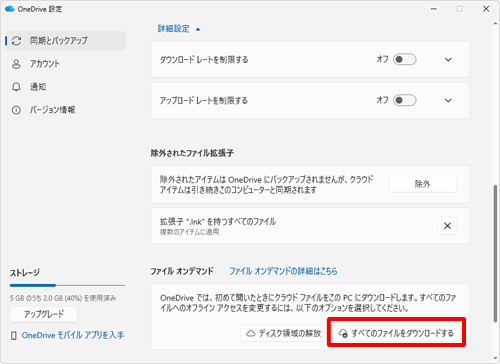Toggle the ダウンロード レートを制限する switch

405,60
